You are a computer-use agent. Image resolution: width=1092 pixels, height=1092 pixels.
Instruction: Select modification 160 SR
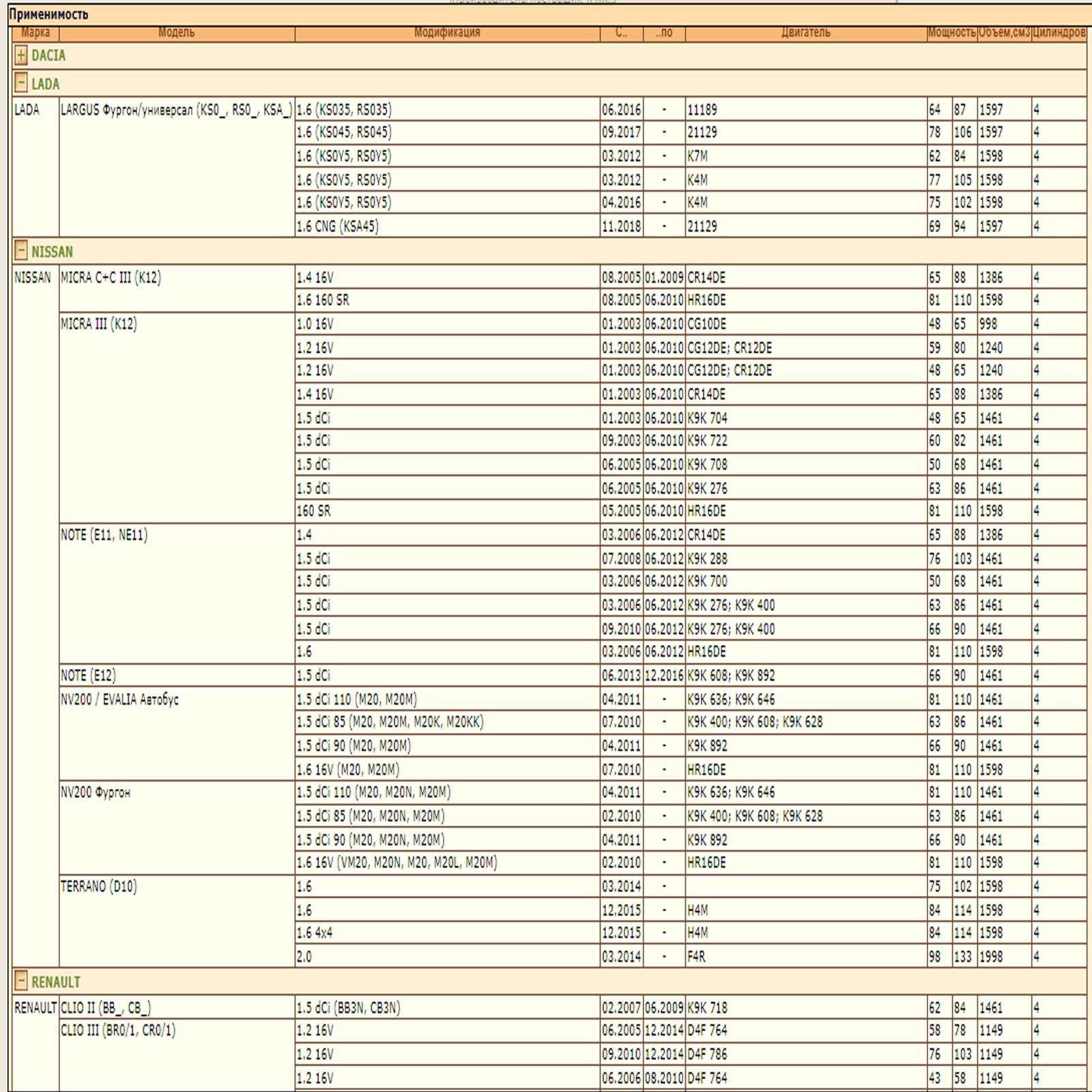point(313,511)
